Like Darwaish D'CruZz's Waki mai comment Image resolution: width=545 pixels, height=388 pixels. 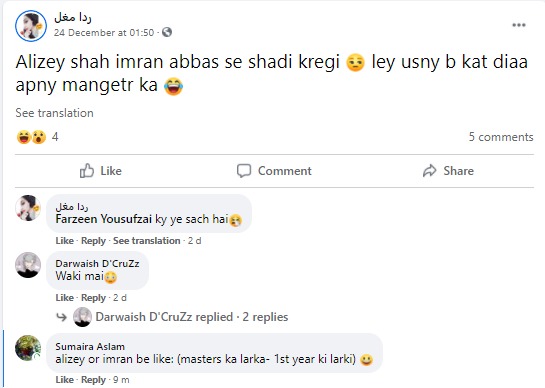click(65, 298)
